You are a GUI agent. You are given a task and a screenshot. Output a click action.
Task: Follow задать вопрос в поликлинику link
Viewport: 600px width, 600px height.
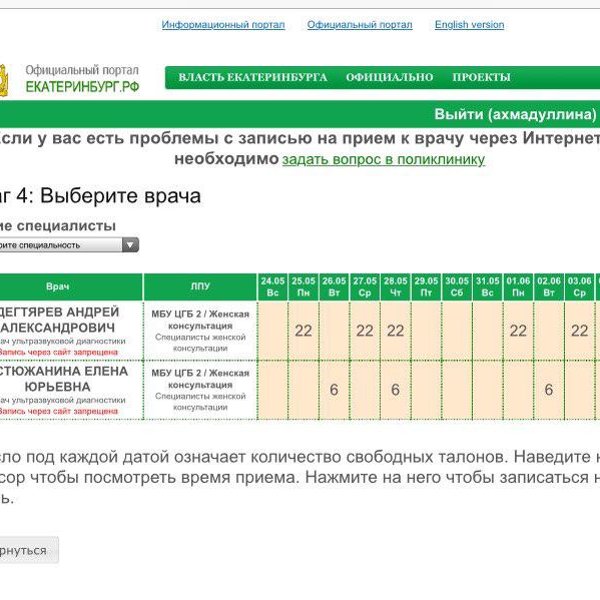click(383, 159)
